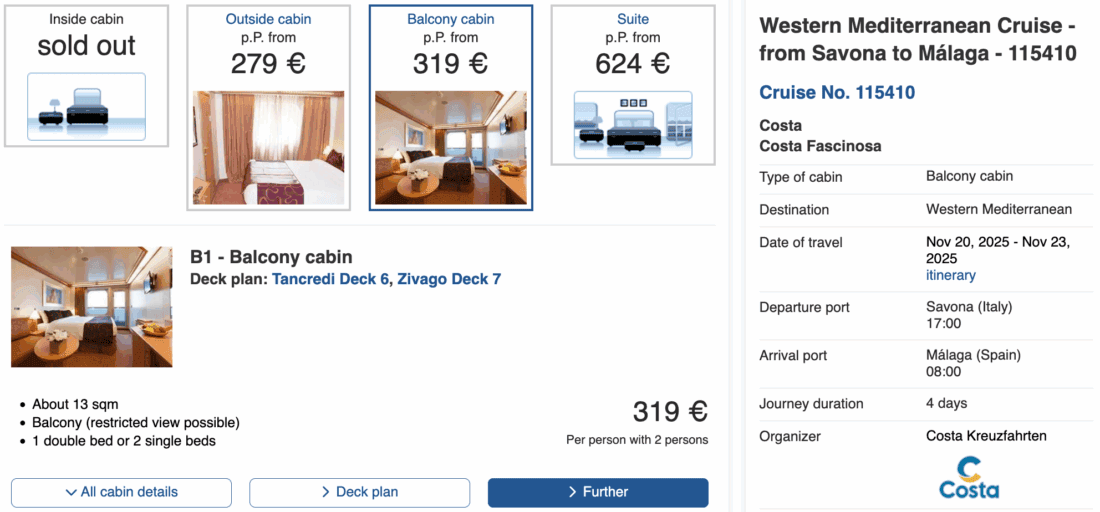Click the Outside cabin photo
Image resolution: width=1100 pixels, height=512 pixels.
pos(268,148)
